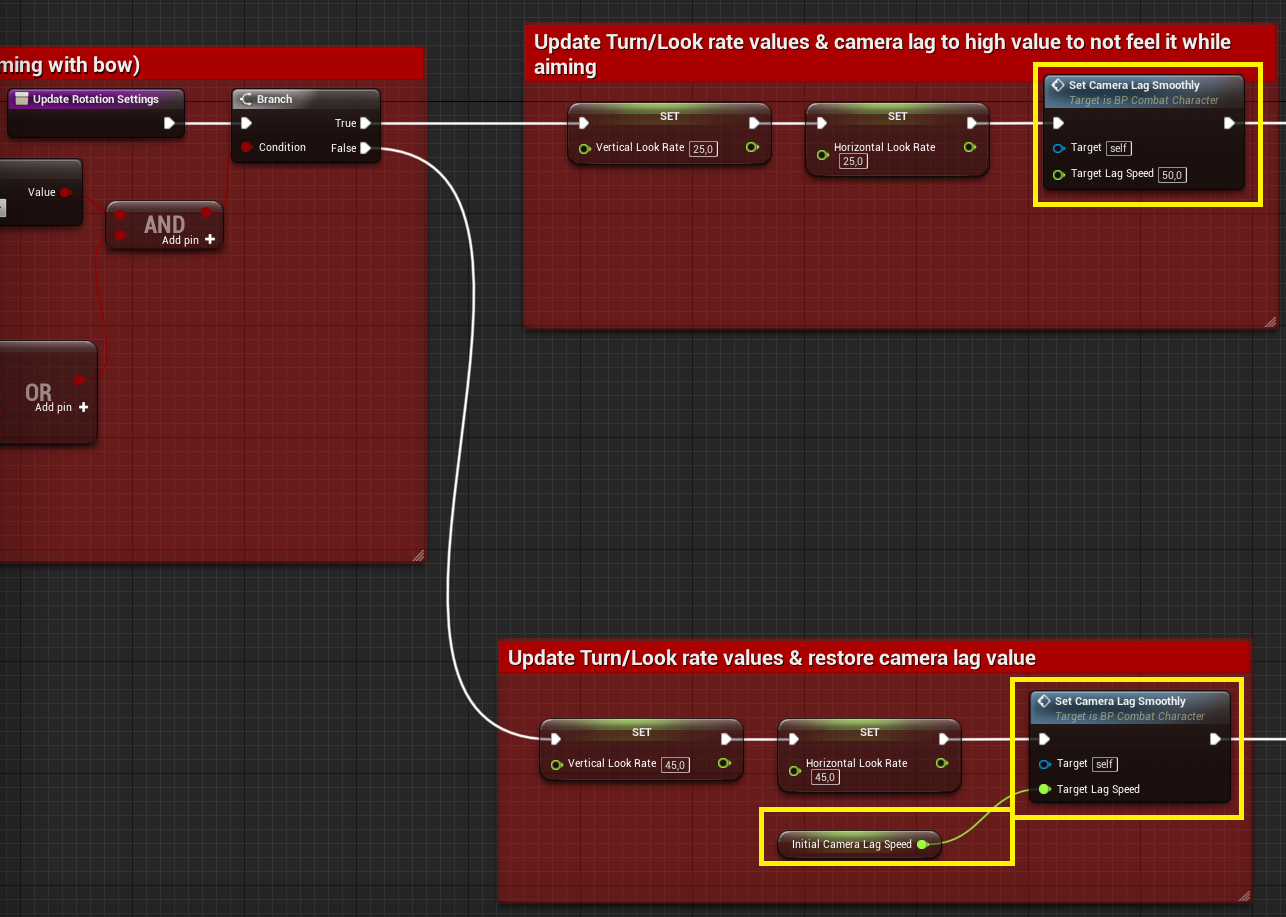
Task: Edit the Vertical Look Rate 25,0 value
Action: pyautogui.click(x=703, y=149)
